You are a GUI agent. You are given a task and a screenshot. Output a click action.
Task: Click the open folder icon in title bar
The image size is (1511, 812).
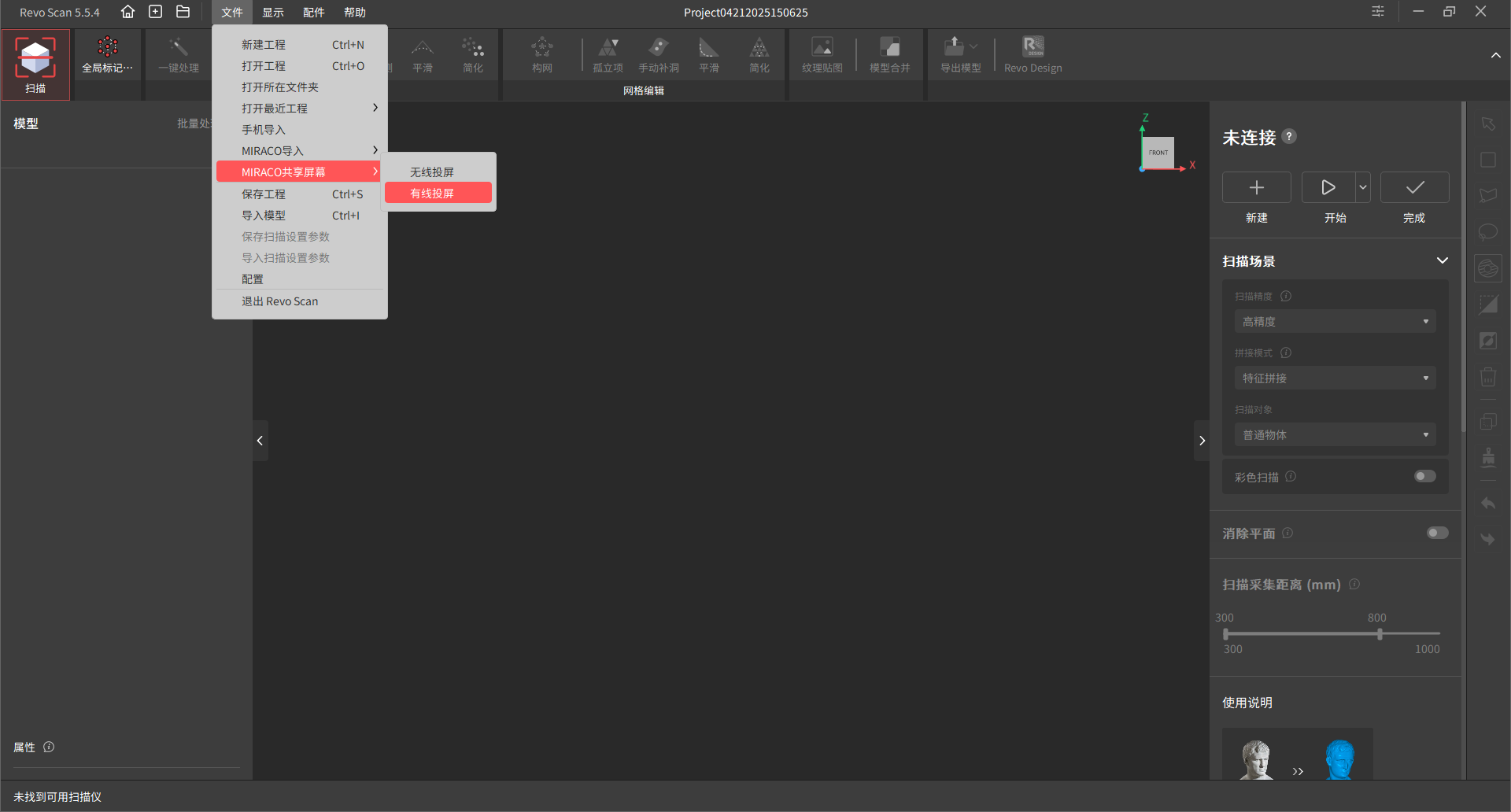pyautogui.click(x=183, y=12)
